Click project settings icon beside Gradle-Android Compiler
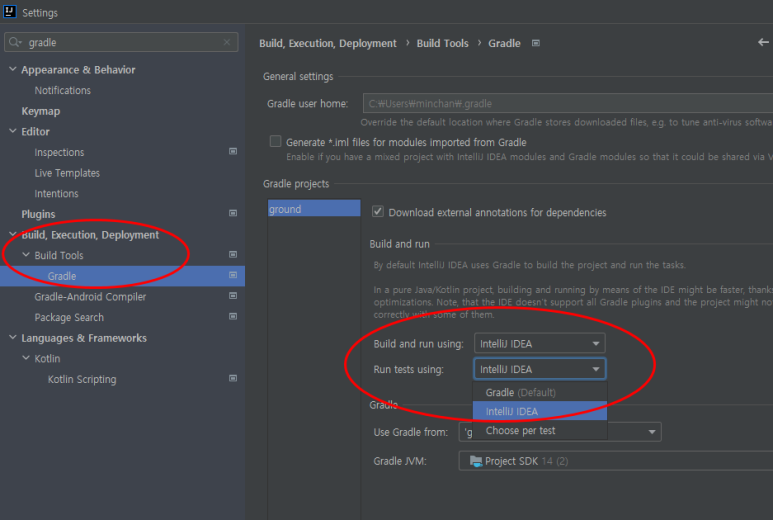This screenshot has width=773, height=520. tap(233, 296)
